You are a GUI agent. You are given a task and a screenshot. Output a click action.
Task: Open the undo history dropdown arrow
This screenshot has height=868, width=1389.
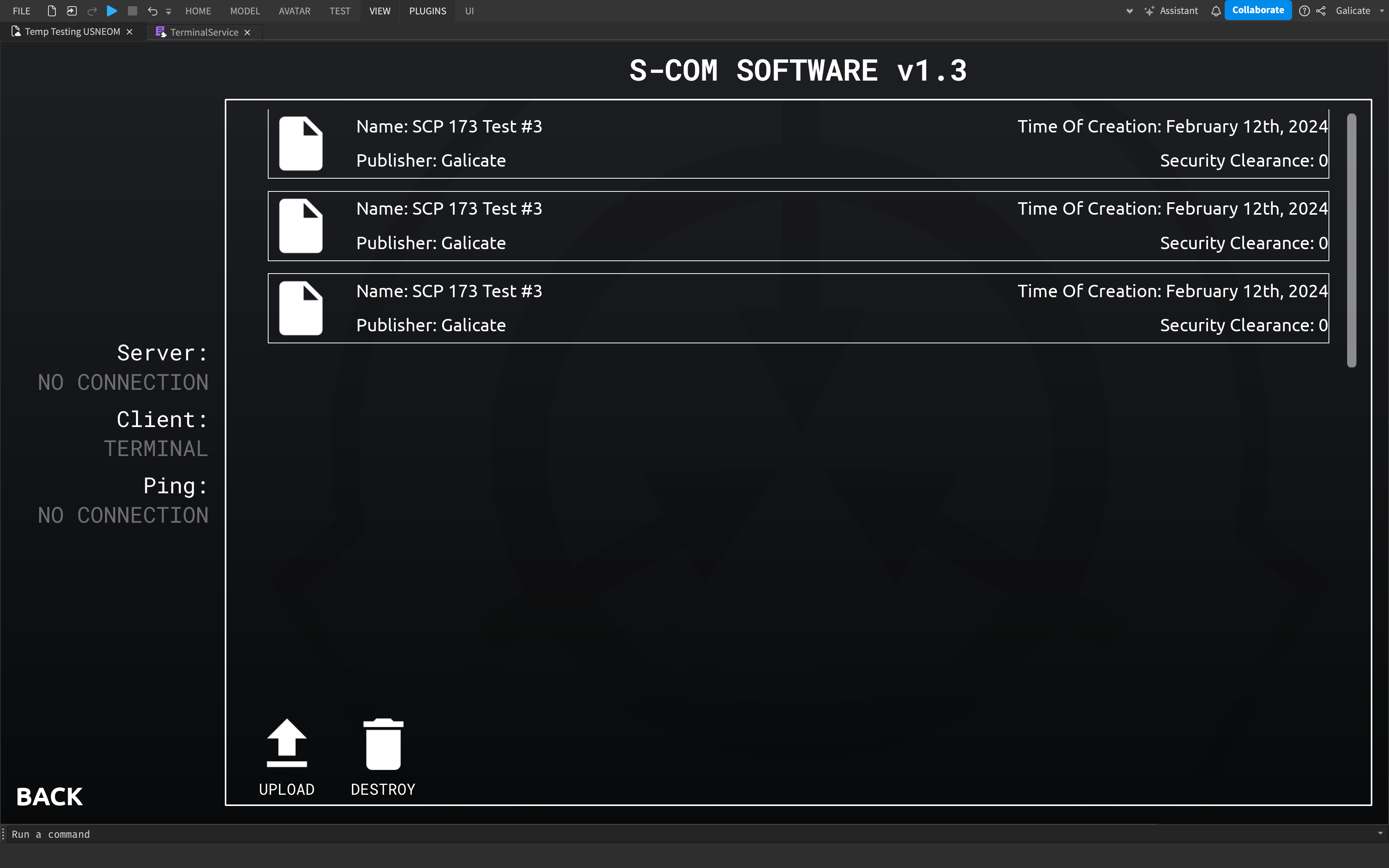[x=168, y=10]
